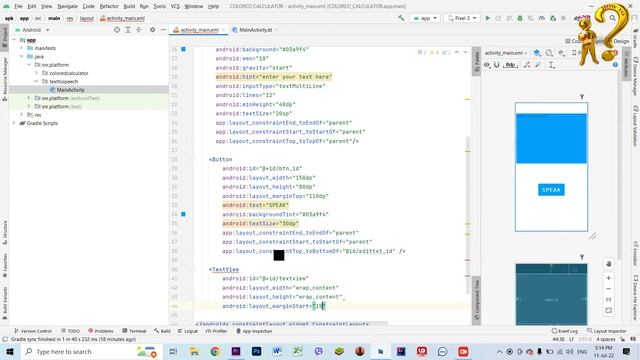Click Select Opened File target icon
Viewport: 640px width, 360px height.
[117, 30]
